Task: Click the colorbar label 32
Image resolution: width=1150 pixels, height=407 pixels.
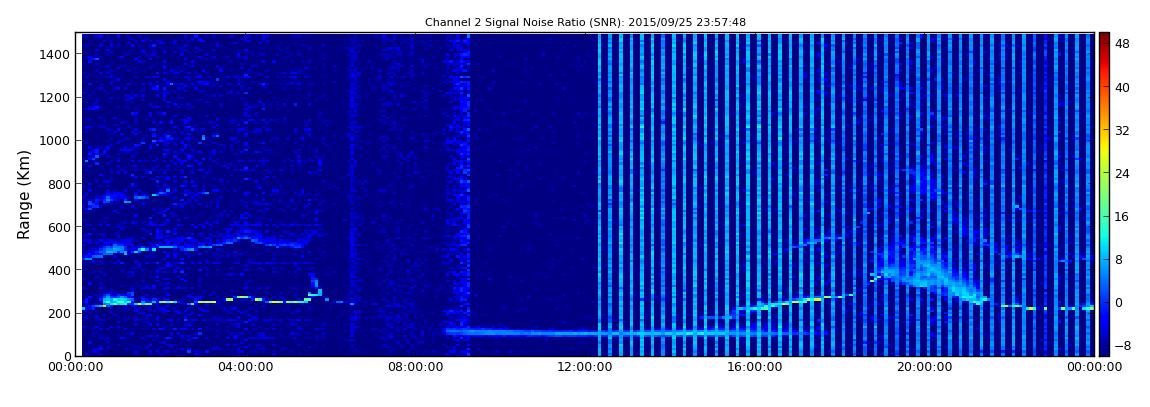Action: click(x=1122, y=131)
